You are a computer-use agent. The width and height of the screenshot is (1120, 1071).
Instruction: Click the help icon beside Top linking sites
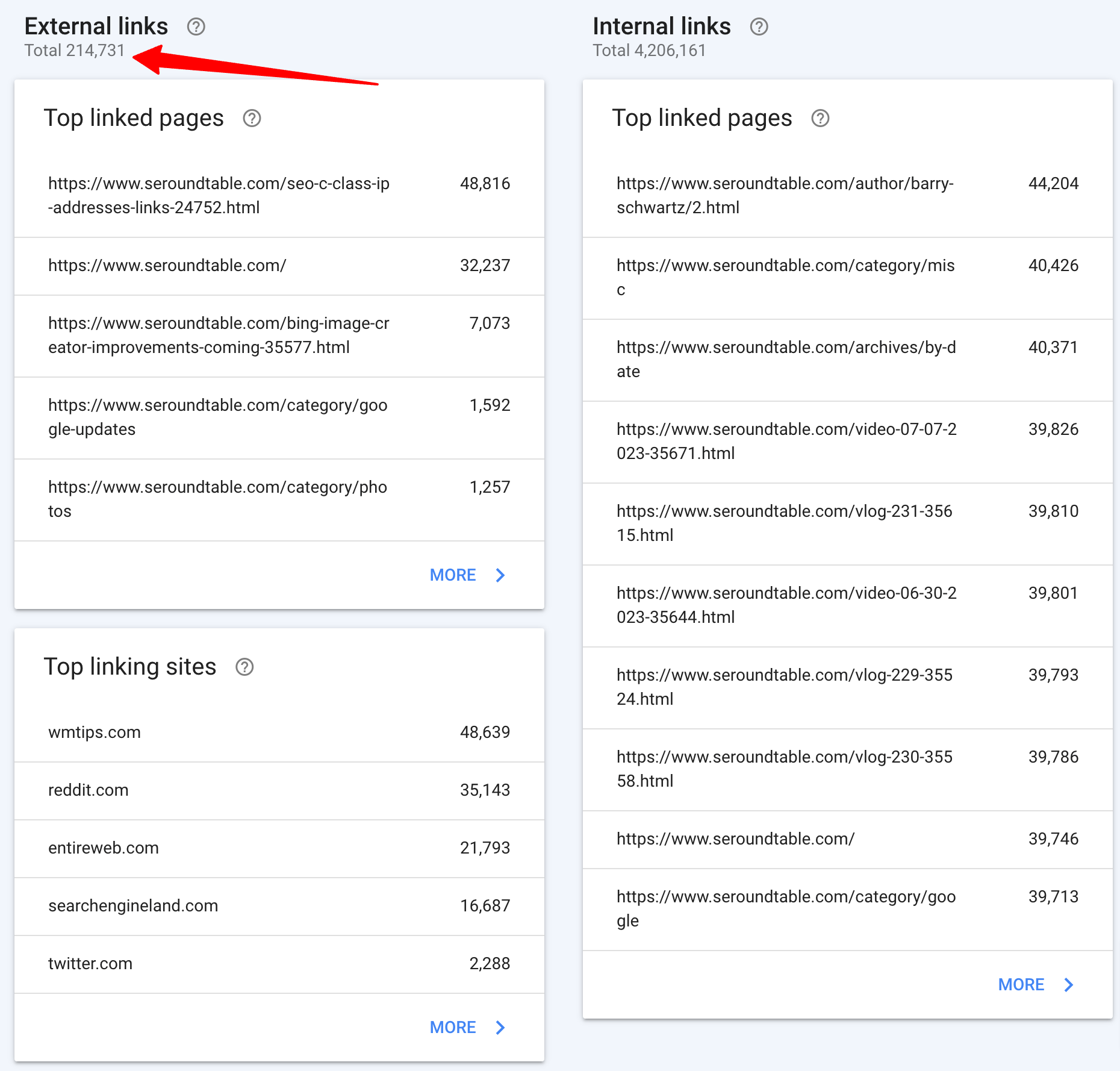(244, 667)
